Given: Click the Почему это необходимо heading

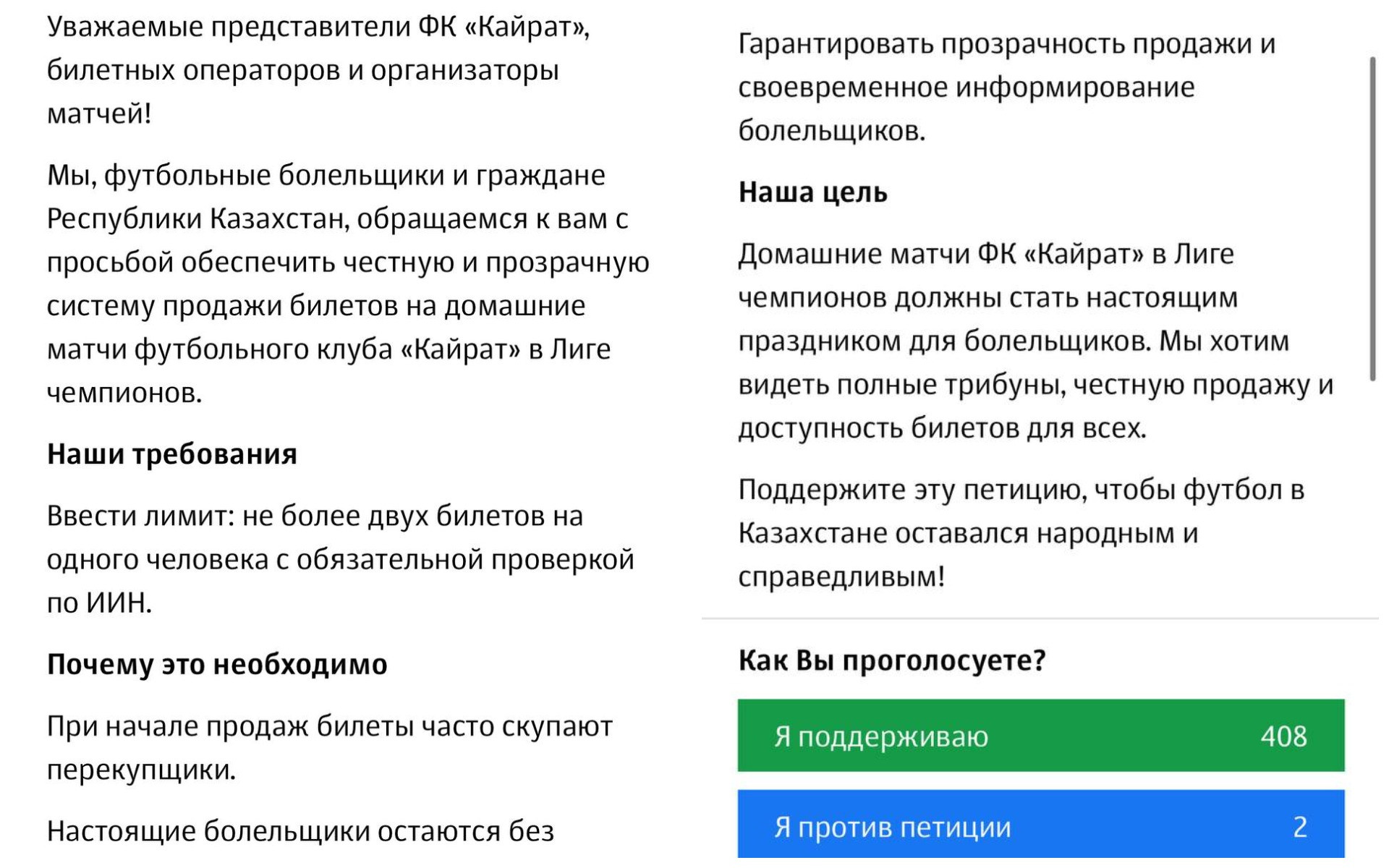Looking at the screenshot, I should coord(217,664).
